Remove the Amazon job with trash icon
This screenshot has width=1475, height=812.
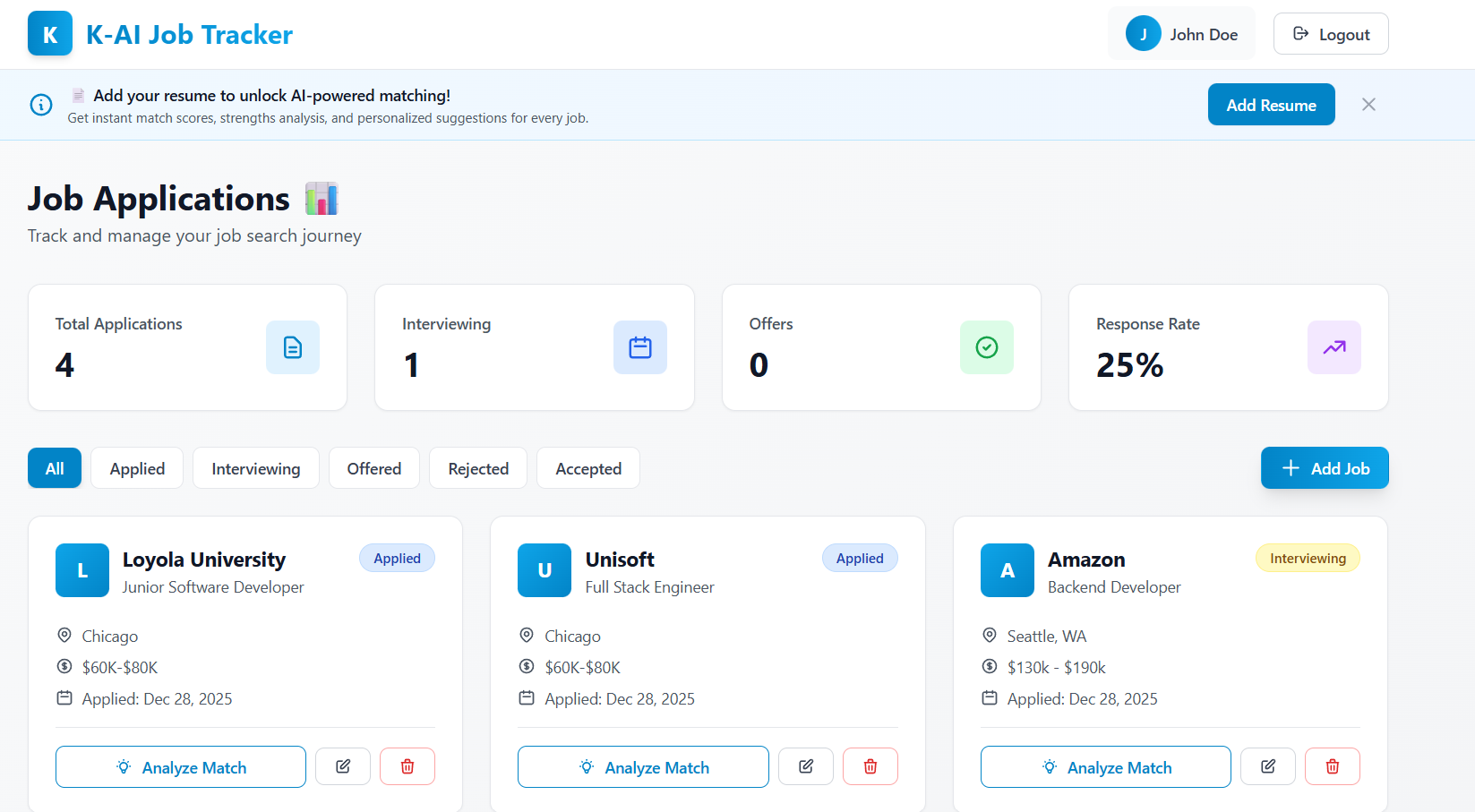point(1333,766)
